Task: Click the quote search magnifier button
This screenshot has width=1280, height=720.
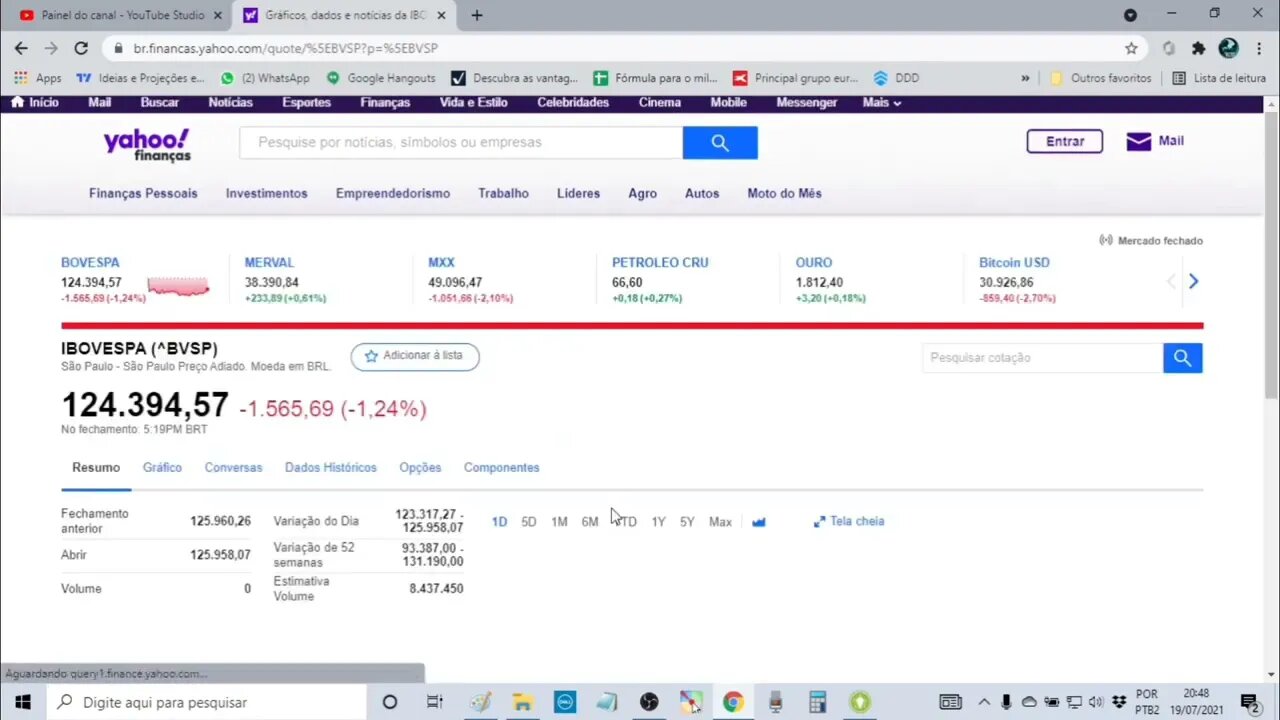Action: [1182, 358]
